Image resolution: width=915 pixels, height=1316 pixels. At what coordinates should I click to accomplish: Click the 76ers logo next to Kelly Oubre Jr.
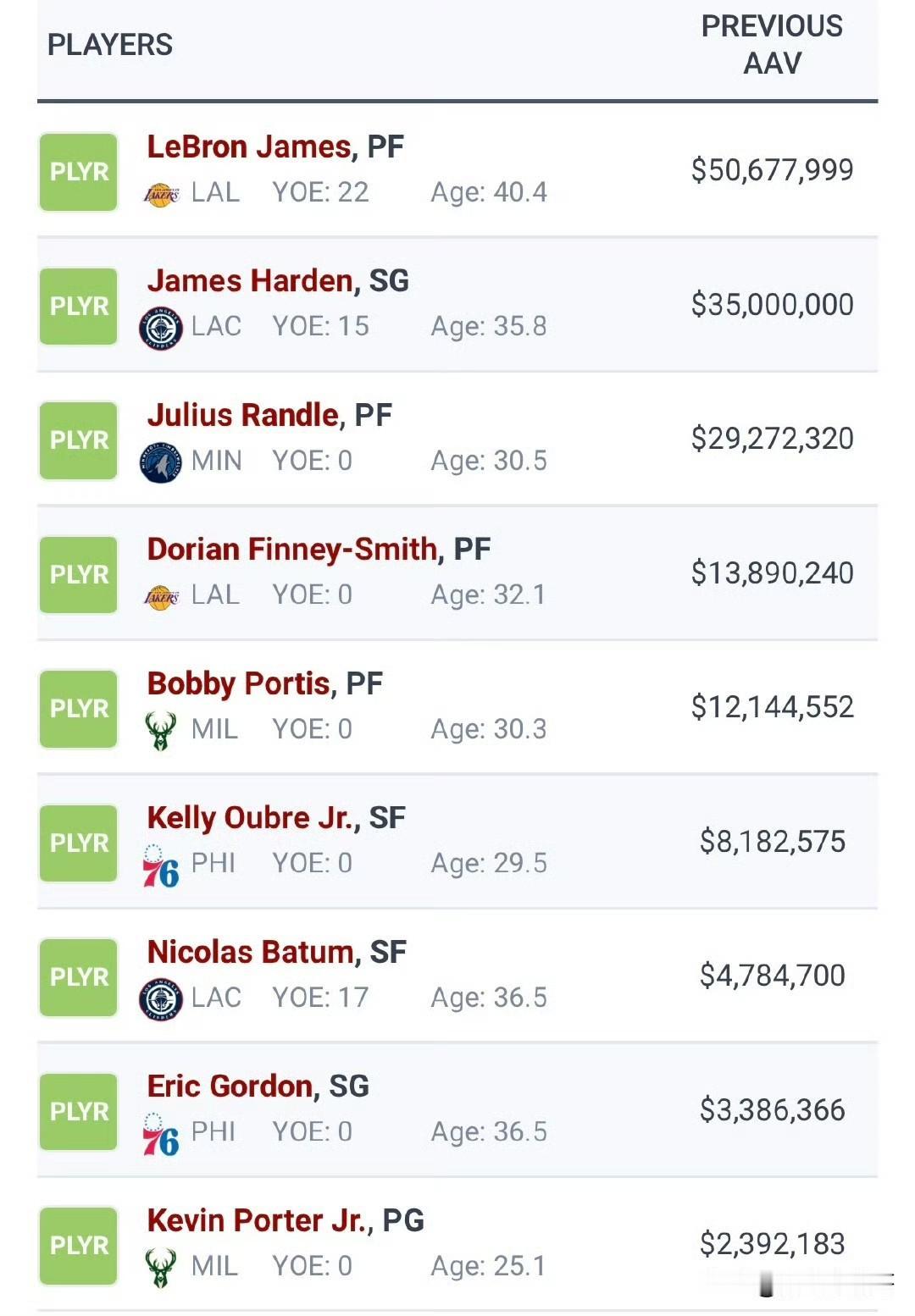161,865
